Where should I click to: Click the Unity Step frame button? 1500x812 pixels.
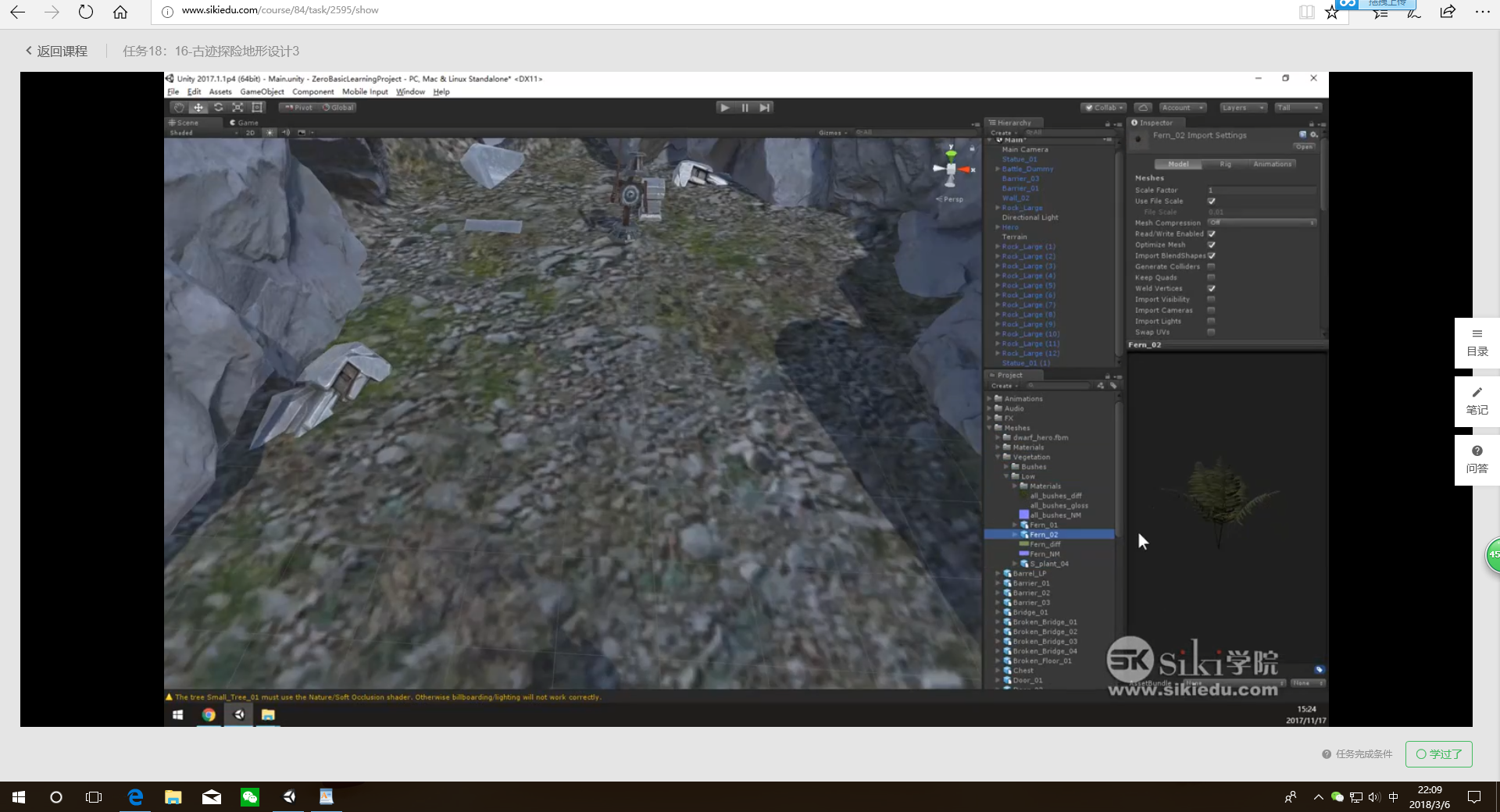764,108
